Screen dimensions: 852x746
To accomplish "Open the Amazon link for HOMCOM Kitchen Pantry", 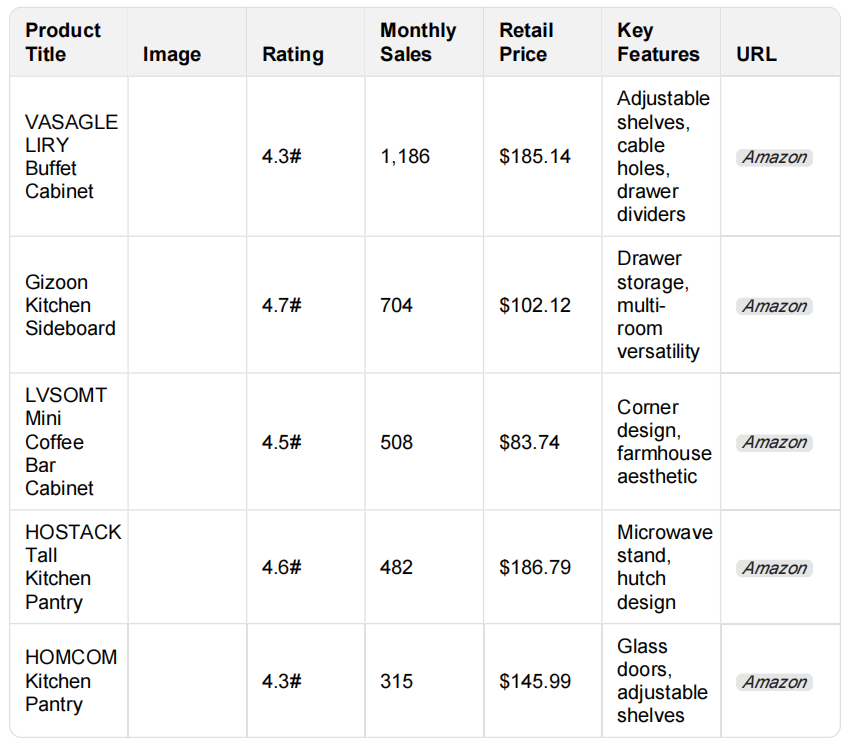I will pyautogui.click(x=774, y=682).
